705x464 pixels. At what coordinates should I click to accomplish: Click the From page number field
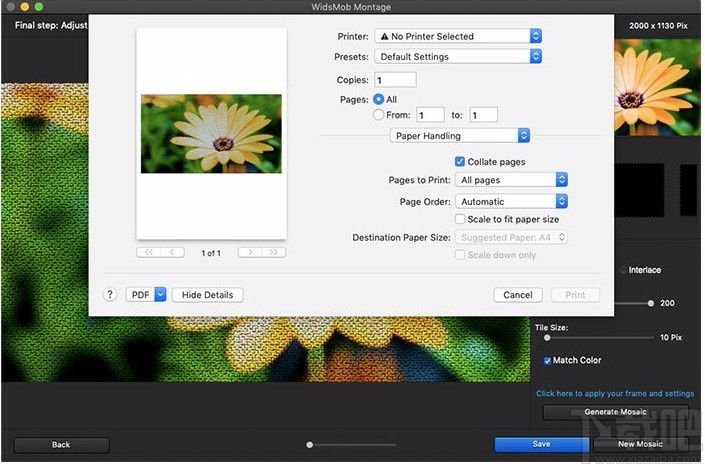pyautogui.click(x=430, y=115)
